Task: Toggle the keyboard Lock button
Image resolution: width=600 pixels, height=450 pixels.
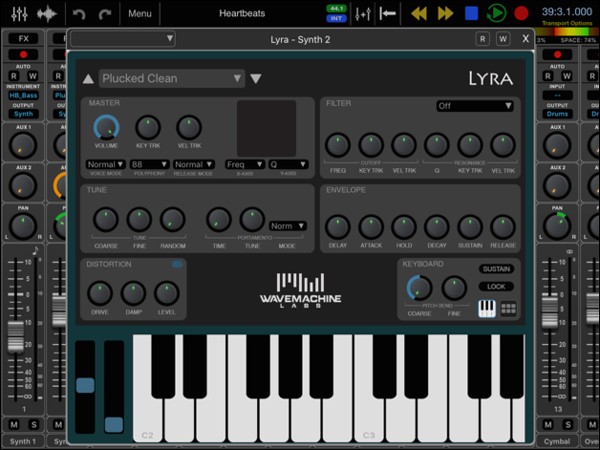Action: point(495,286)
